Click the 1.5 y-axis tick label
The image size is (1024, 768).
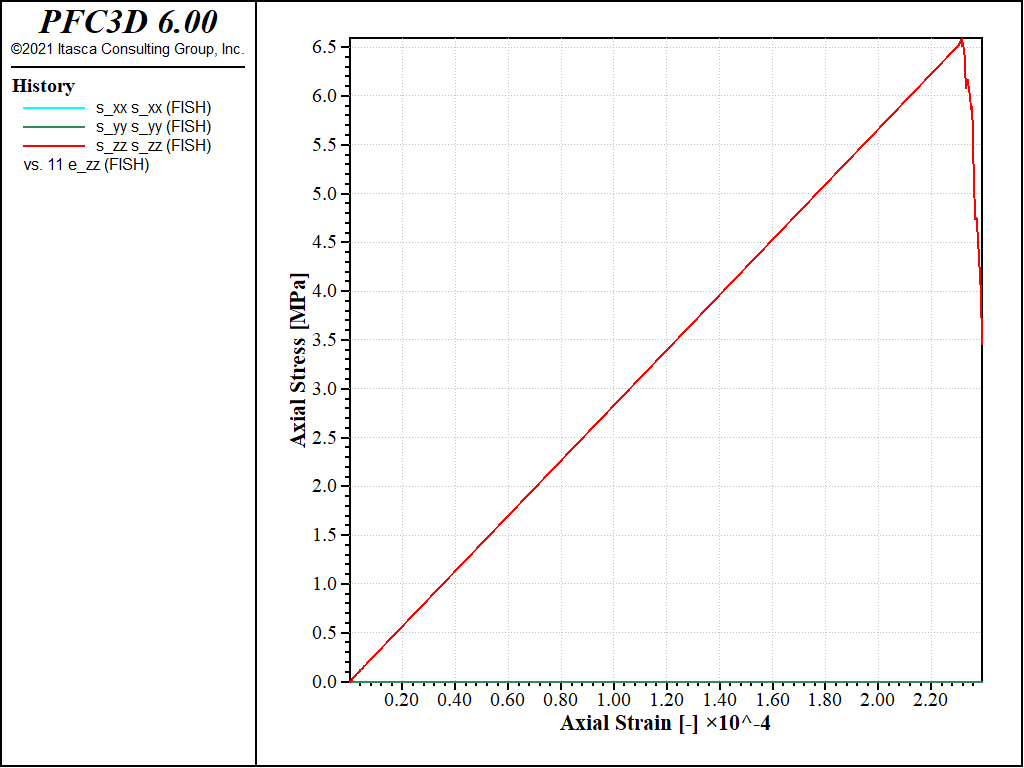pos(325,535)
